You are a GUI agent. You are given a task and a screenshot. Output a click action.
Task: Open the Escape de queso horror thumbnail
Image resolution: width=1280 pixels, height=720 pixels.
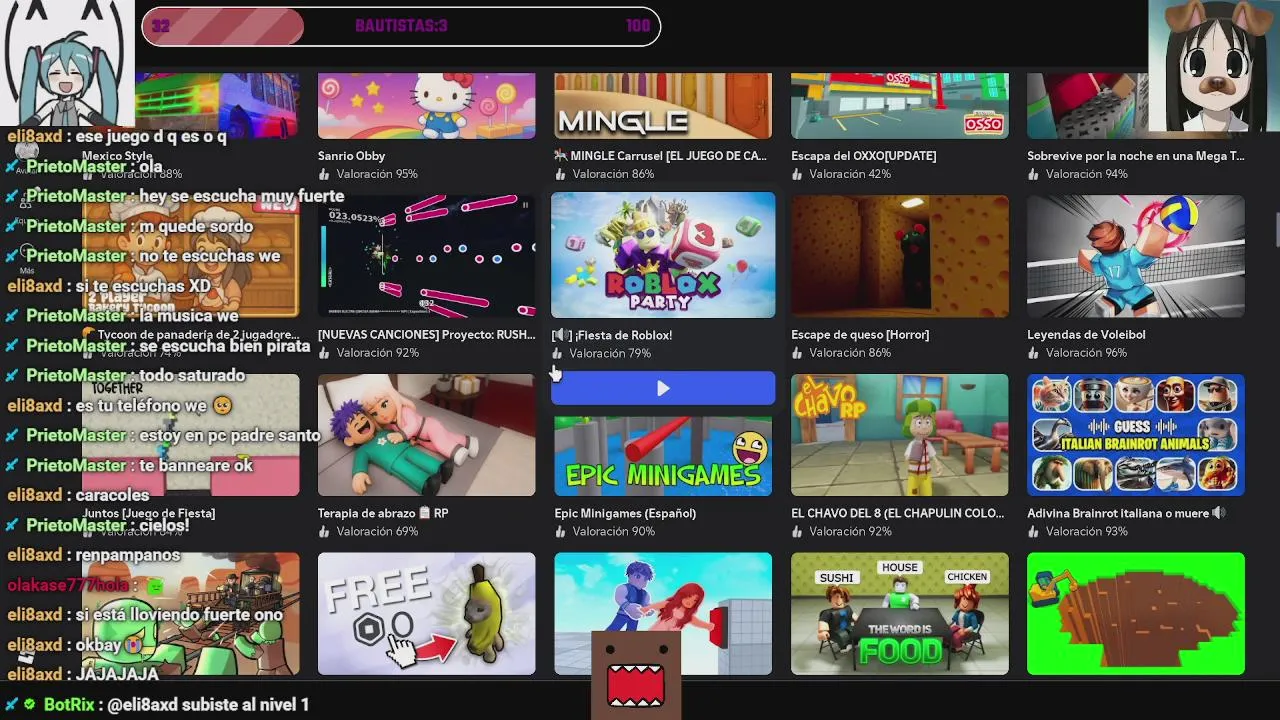tap(900, 256)
